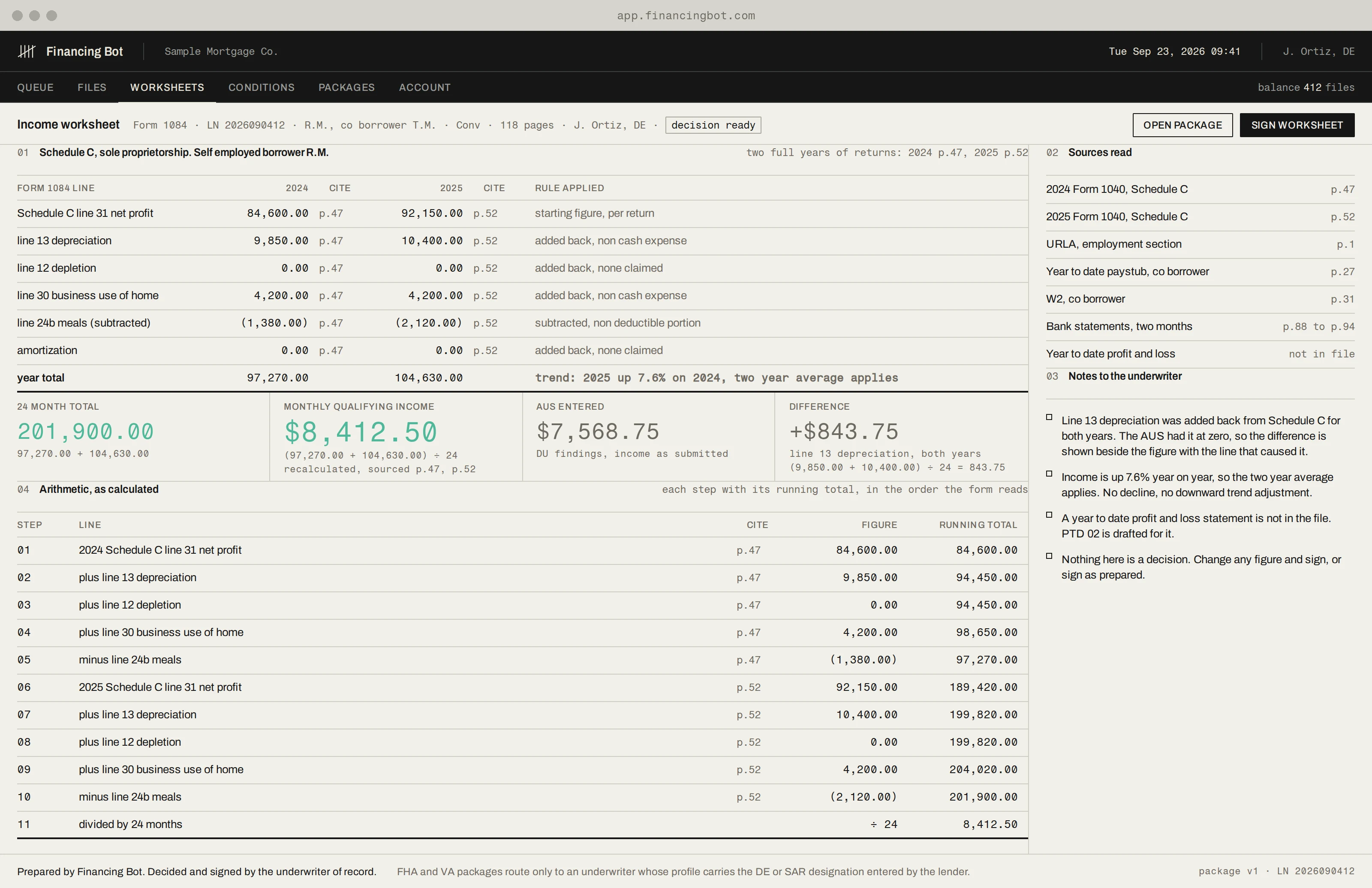Image resolution: width=1372 pixels, height=888 pixels.
Task: Click the decision ready status badge
Action: [713, 125]
